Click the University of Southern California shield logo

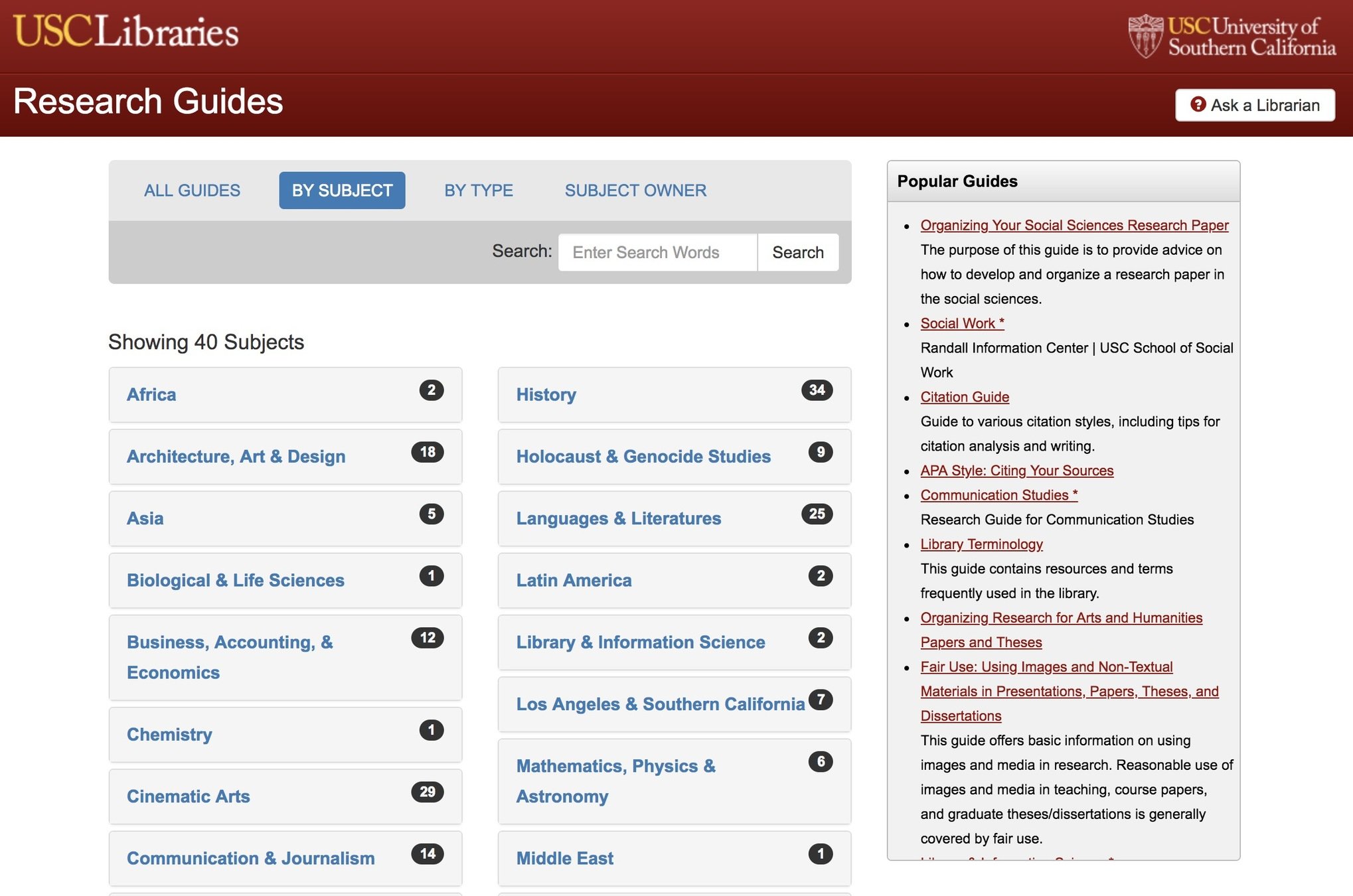click(x=1145, y=36)
